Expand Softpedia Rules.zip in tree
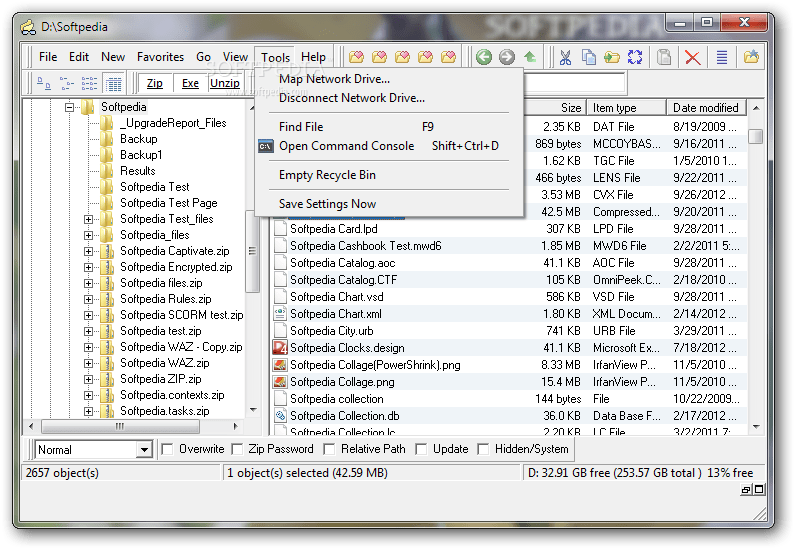 pyautogui.click(x=88, y=299)
